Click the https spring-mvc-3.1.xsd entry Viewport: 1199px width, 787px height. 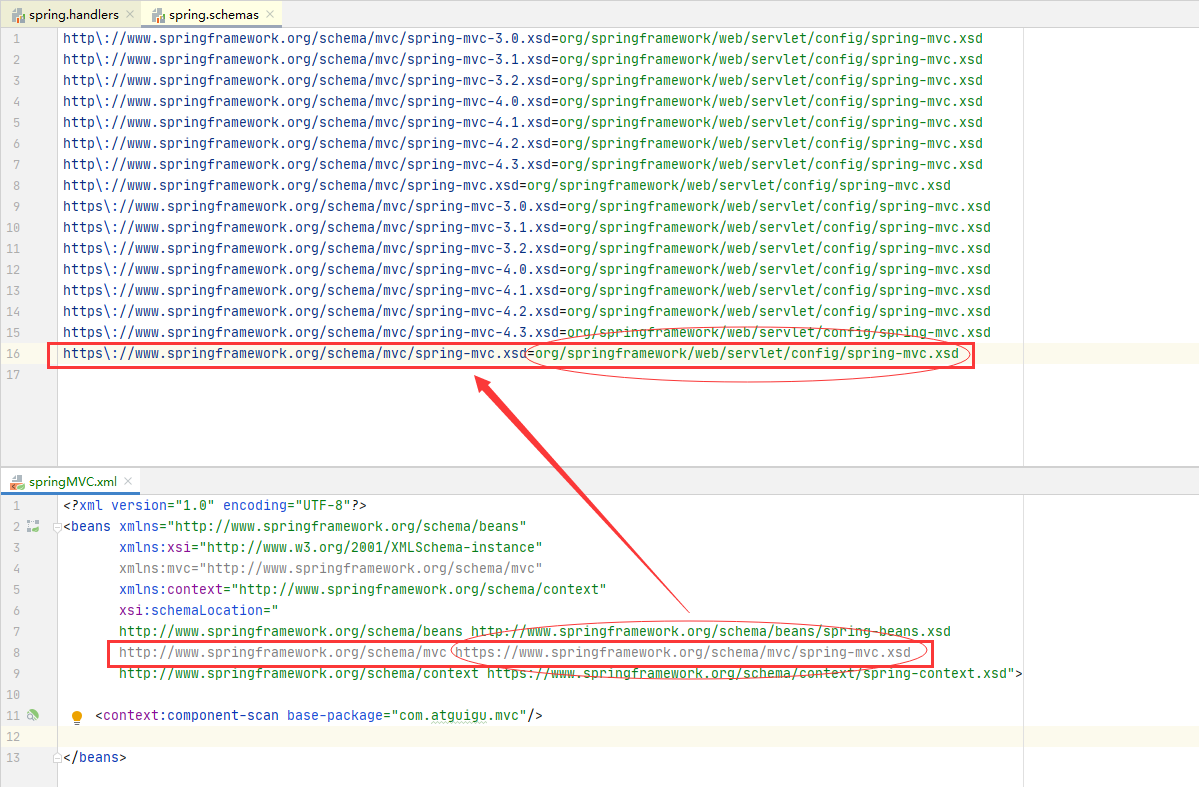527,227
